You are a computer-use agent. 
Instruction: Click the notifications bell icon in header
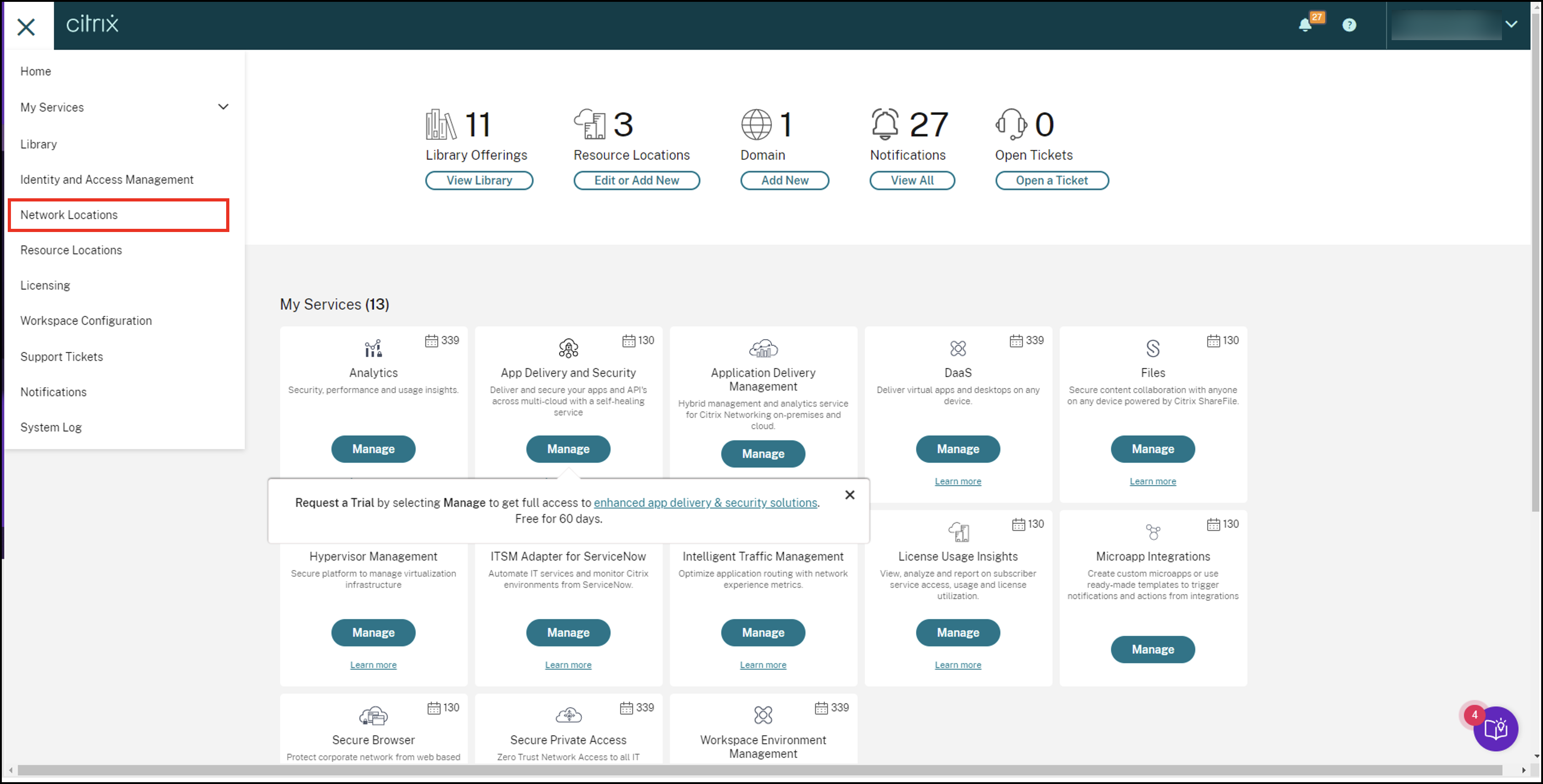coord(1305,25)
